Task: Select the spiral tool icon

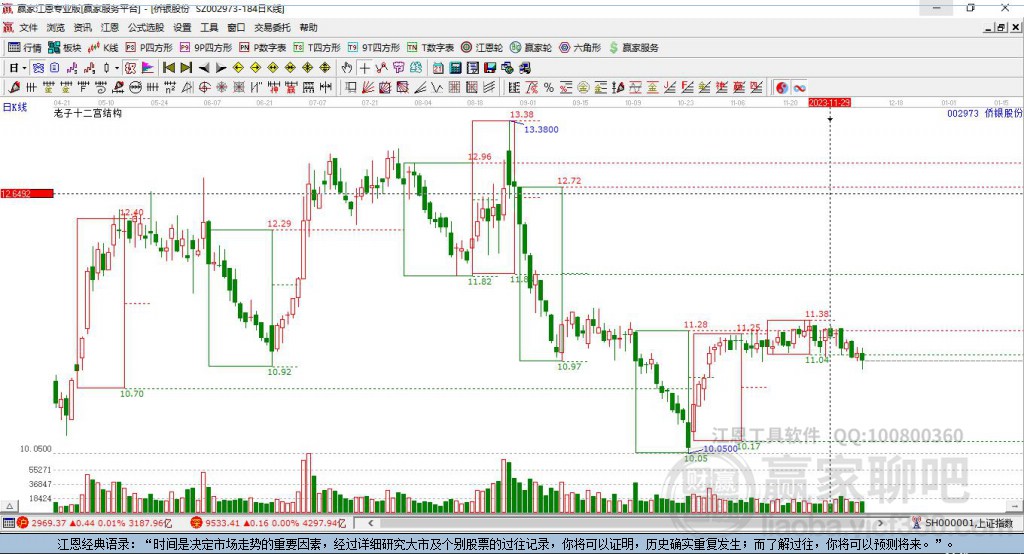Action: coord(101,88)
